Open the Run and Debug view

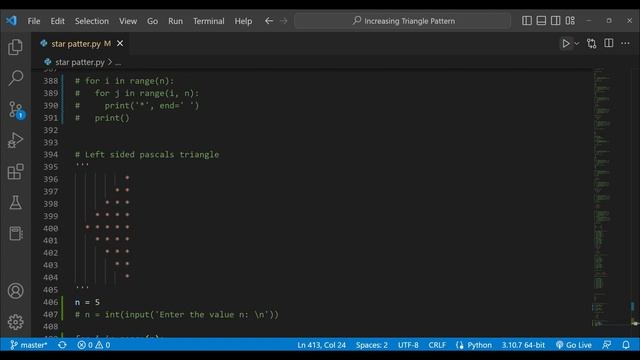tap(16, 140)
